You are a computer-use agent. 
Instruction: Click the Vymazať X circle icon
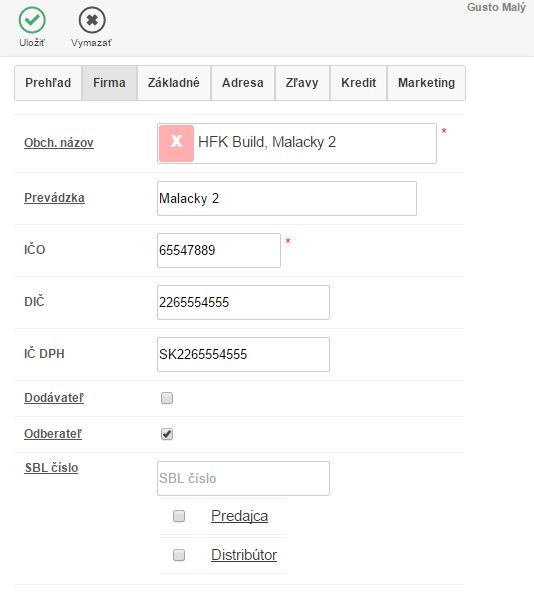tap(92, 20)
